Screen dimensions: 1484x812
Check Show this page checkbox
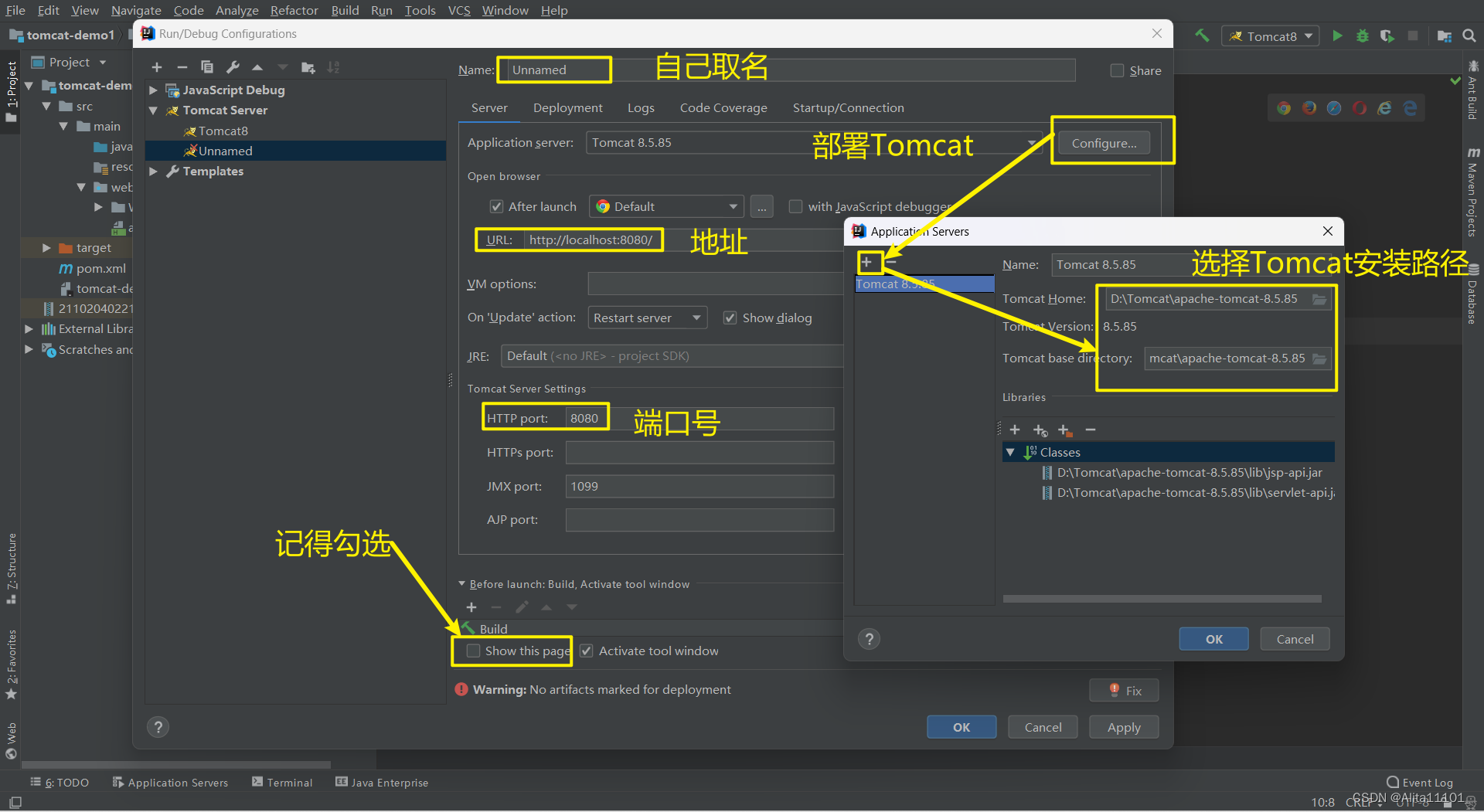(x=473, y=651)
